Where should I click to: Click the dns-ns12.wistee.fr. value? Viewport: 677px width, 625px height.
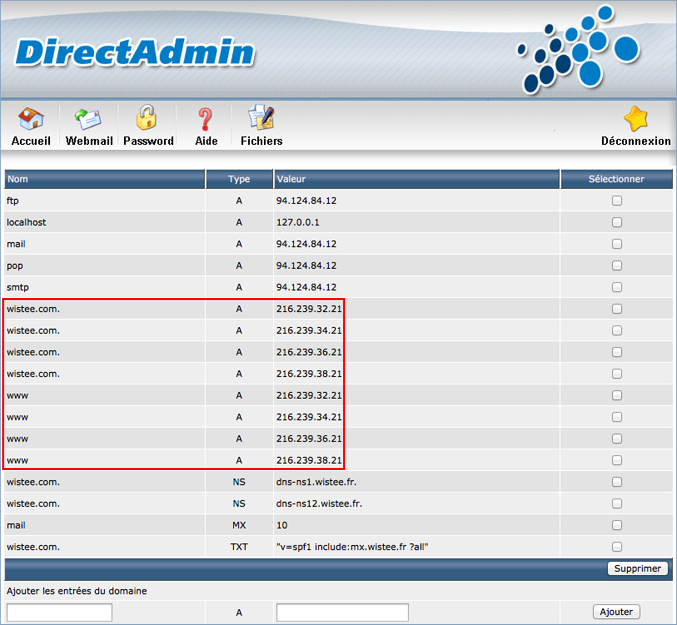pos(319,503)
